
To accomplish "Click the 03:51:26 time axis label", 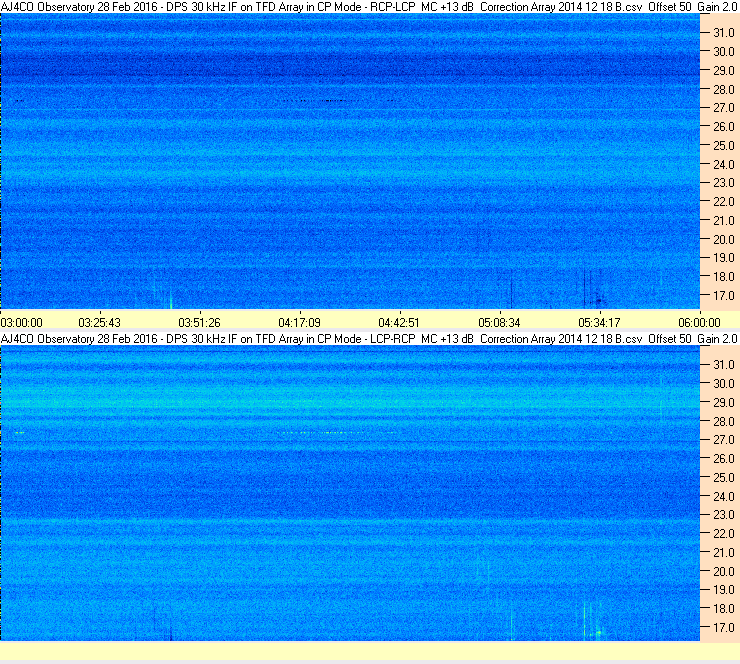I will (x=200, y=323).
